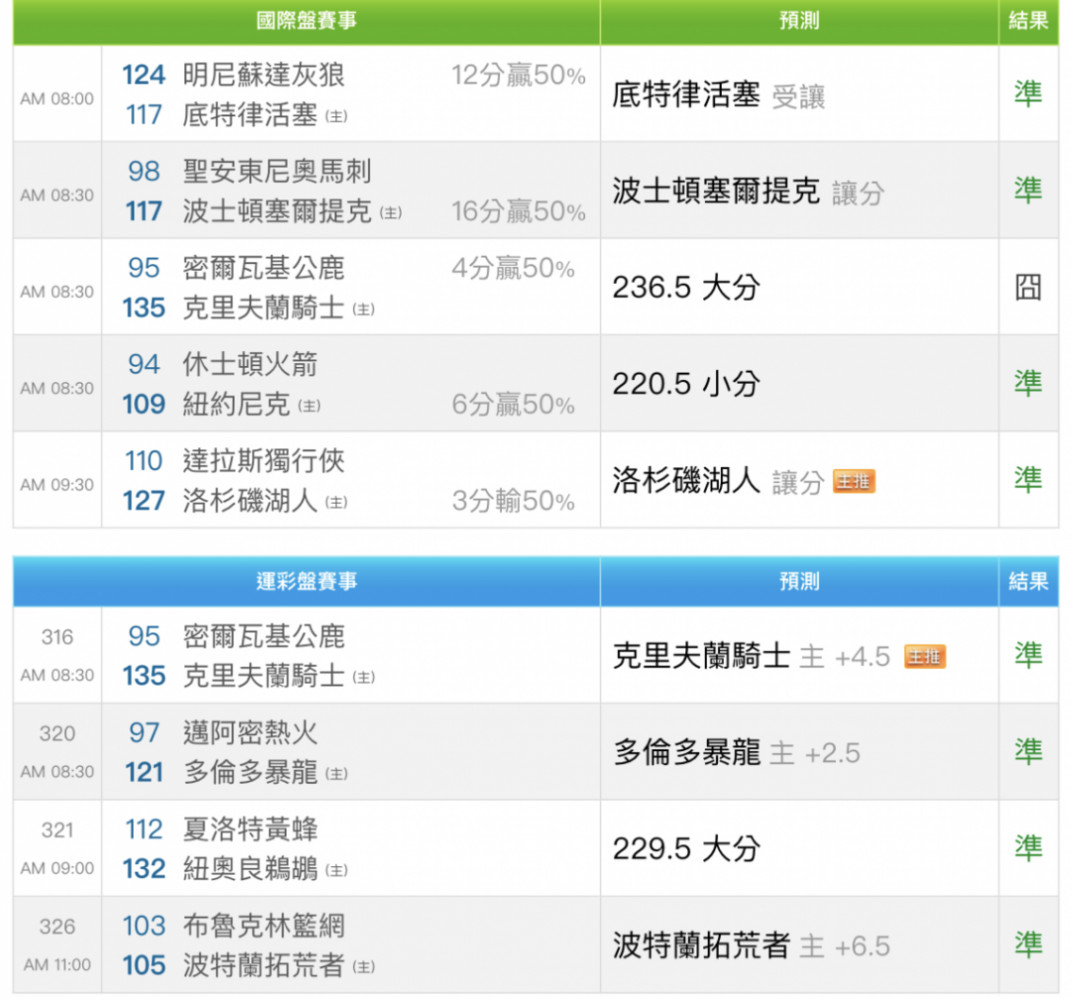Click the 220.5 小分 prediction
The image size is (1071, 1000).
point(686,384)
